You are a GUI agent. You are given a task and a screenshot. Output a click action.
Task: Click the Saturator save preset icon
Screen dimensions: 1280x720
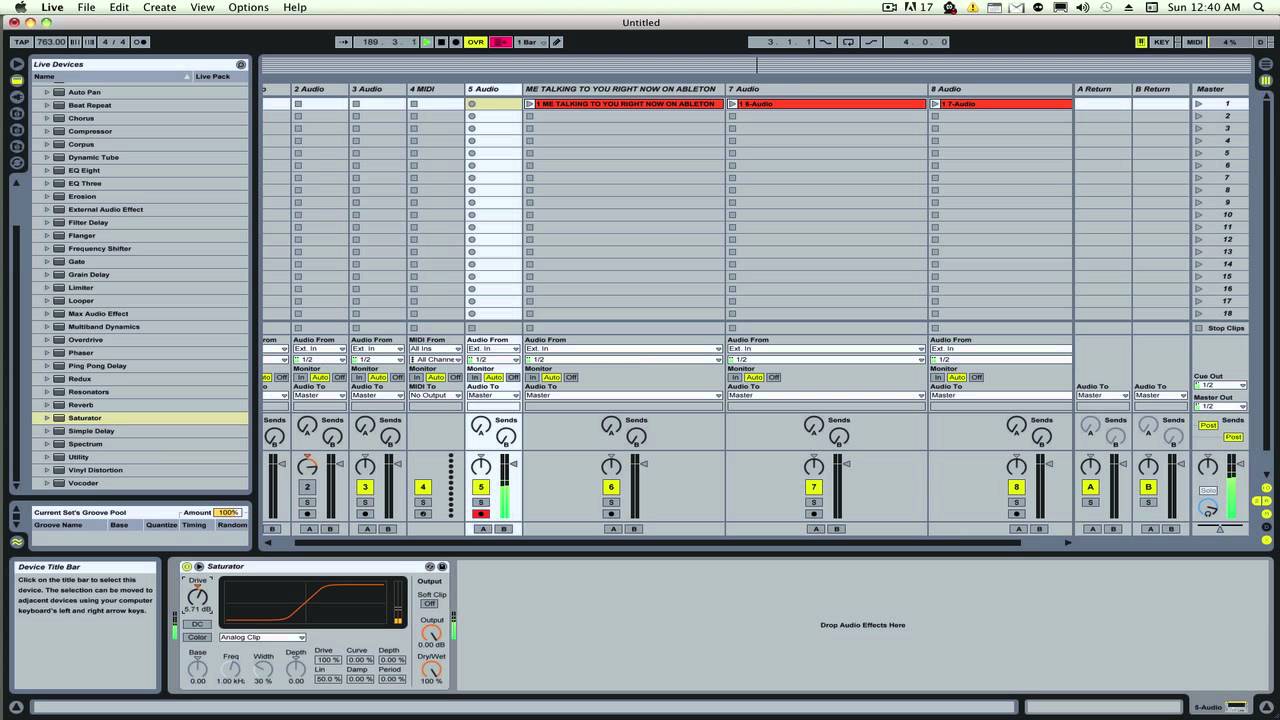pos(442,567)
